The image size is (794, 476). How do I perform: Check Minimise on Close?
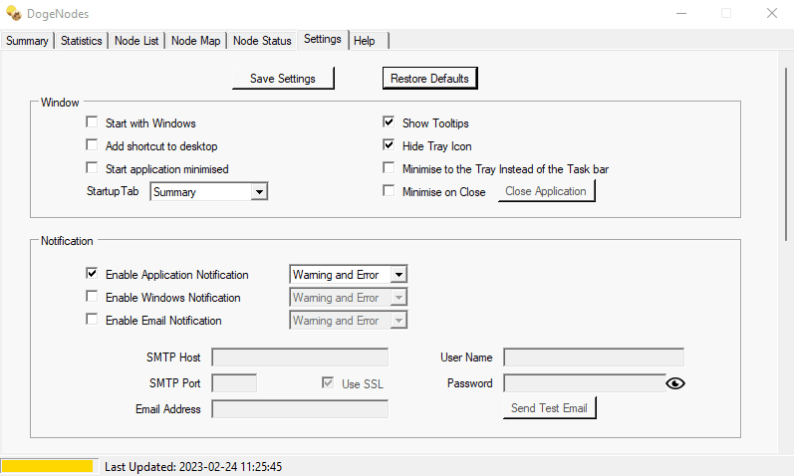388,190
